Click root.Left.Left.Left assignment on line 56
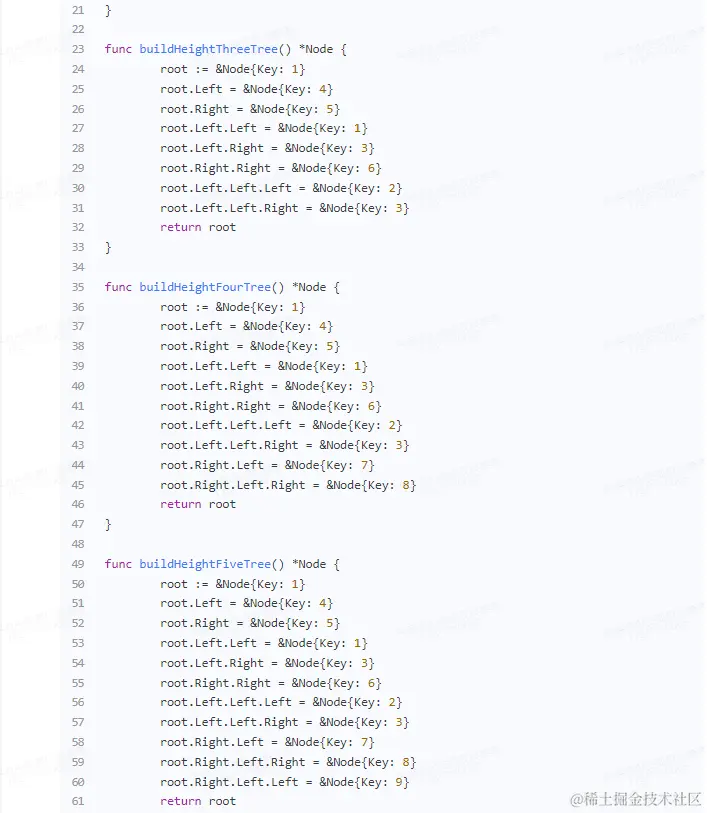Screen dimensions: 707x813 coord(281,702)
